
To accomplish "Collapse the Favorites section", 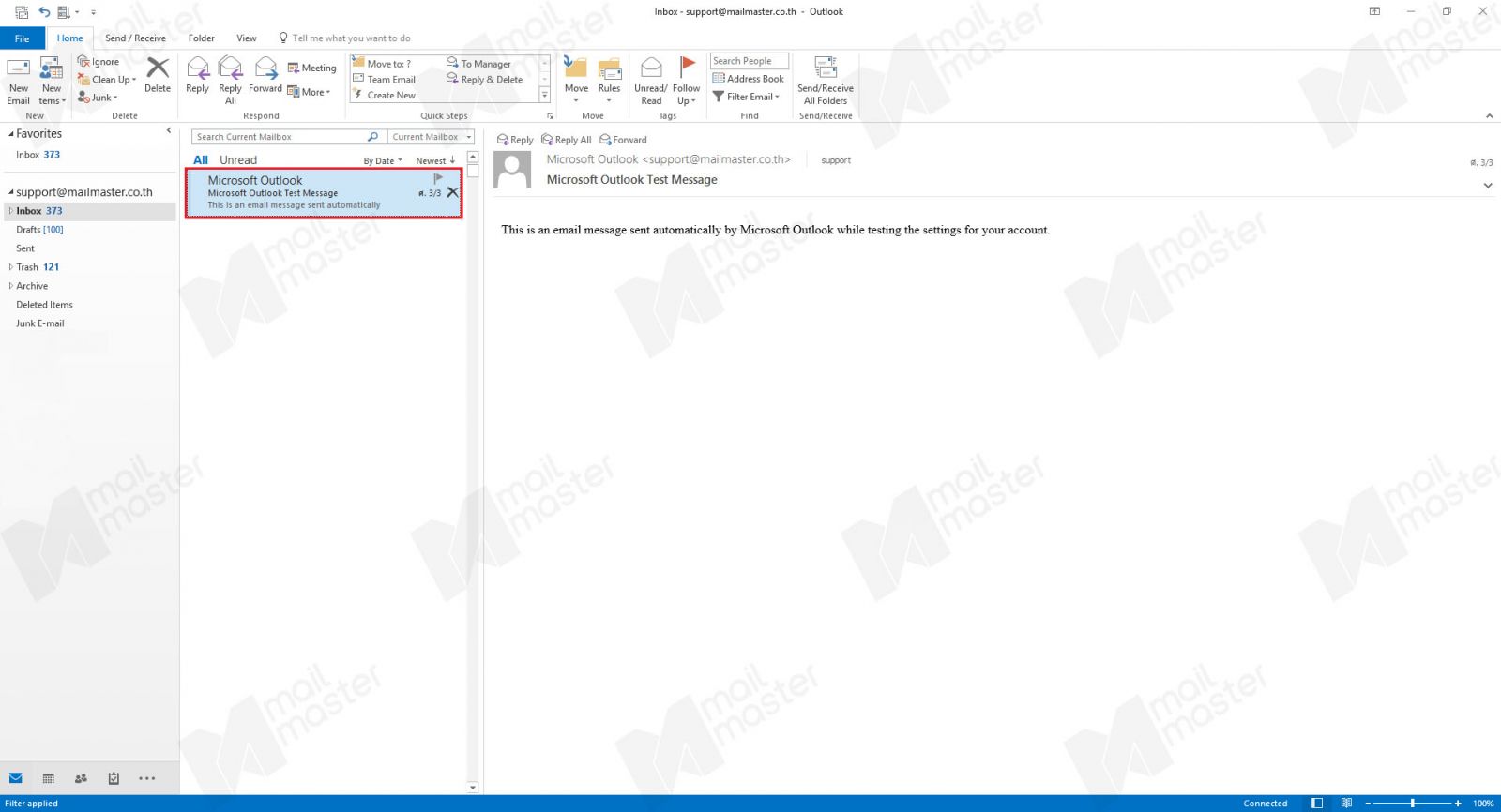I will pos(11,134).
